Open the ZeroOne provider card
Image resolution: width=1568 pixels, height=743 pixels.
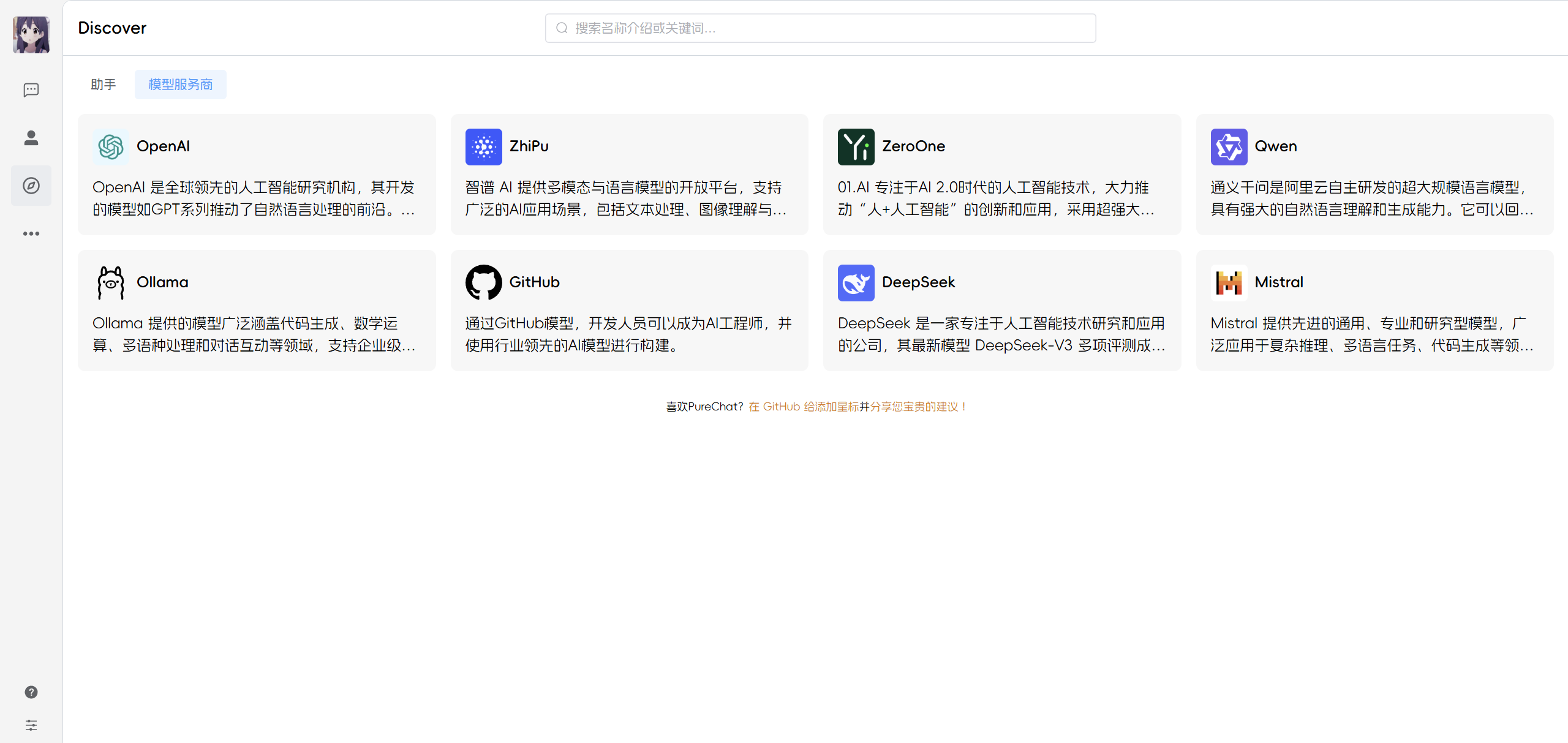coord(1001,175)
